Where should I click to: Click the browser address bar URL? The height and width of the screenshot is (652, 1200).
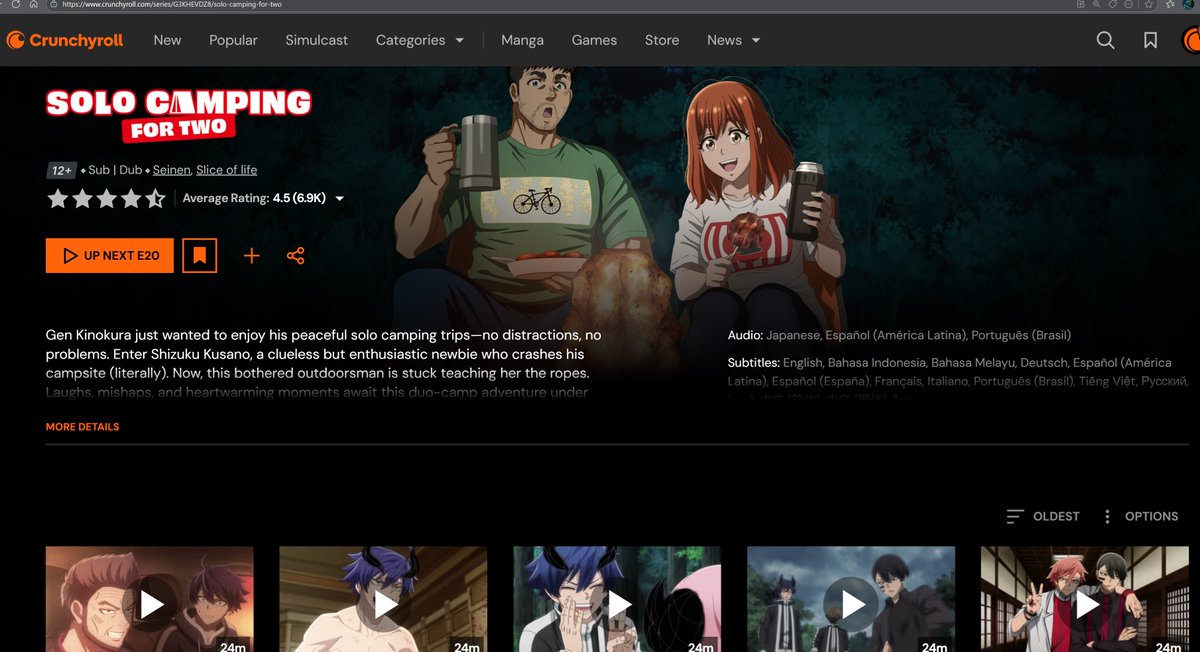coord(172,5)
